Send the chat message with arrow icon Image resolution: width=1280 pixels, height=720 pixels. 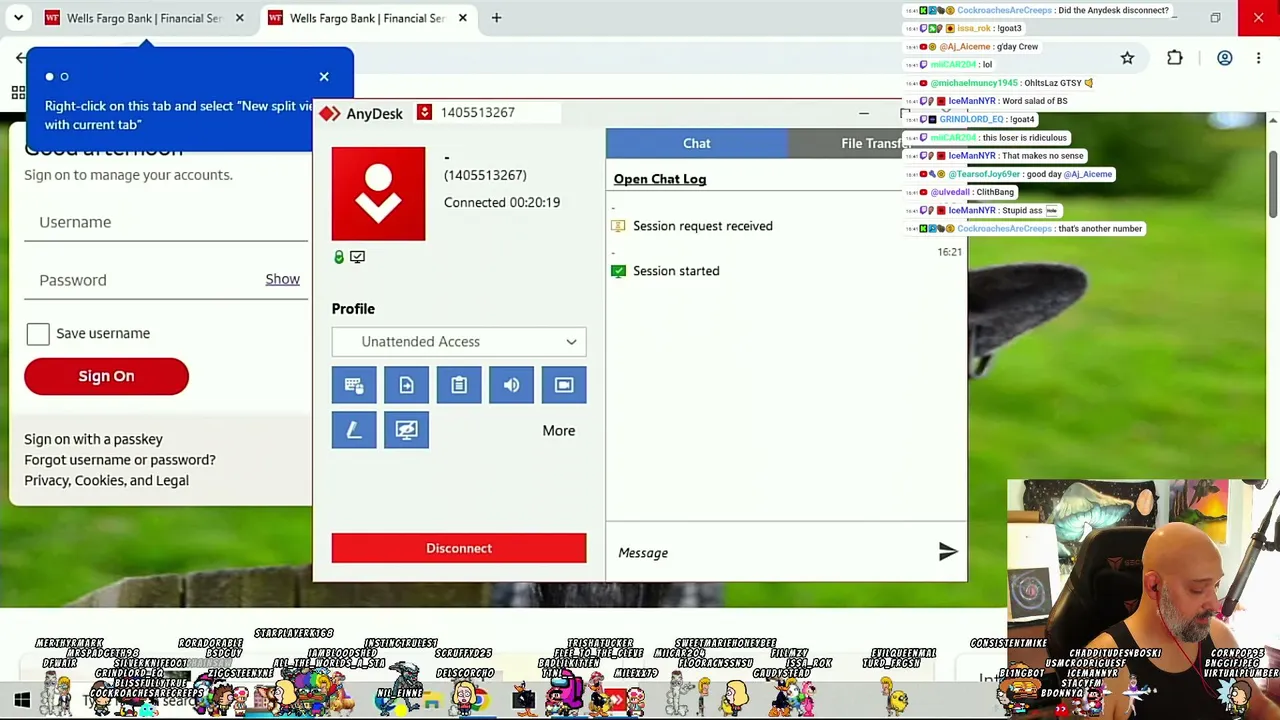[x=948, y=552]
